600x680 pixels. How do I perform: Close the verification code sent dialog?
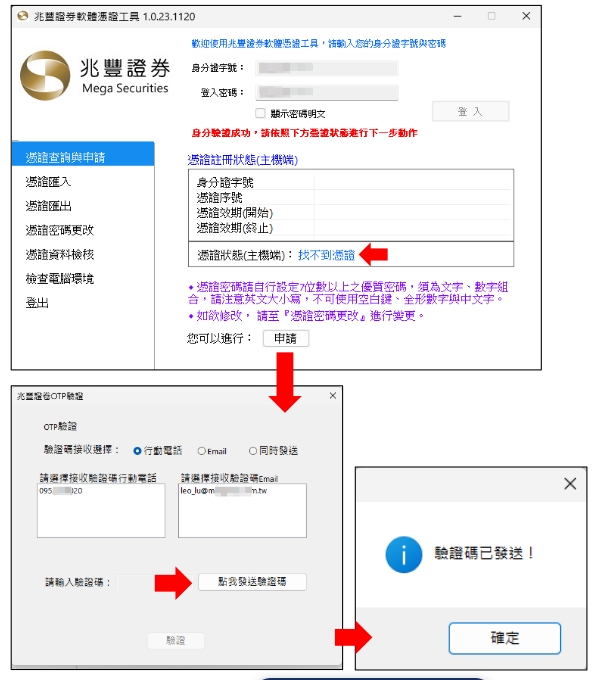pyautogui.click(x=569, y=484)
